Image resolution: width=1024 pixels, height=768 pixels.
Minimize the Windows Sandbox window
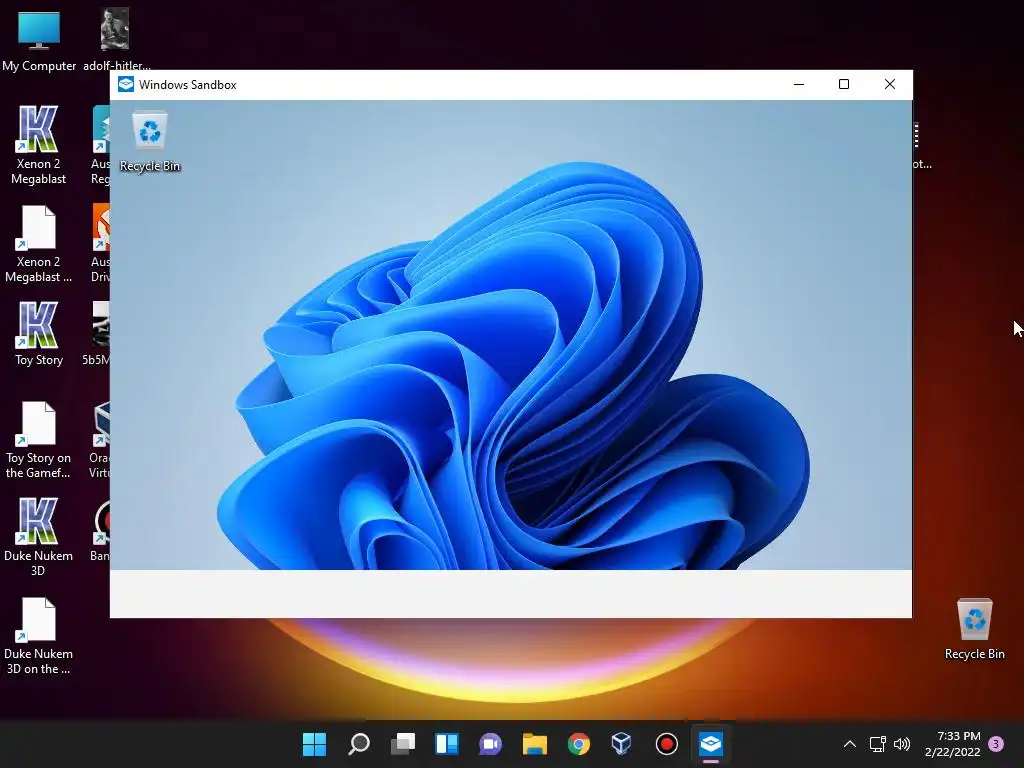799,84
